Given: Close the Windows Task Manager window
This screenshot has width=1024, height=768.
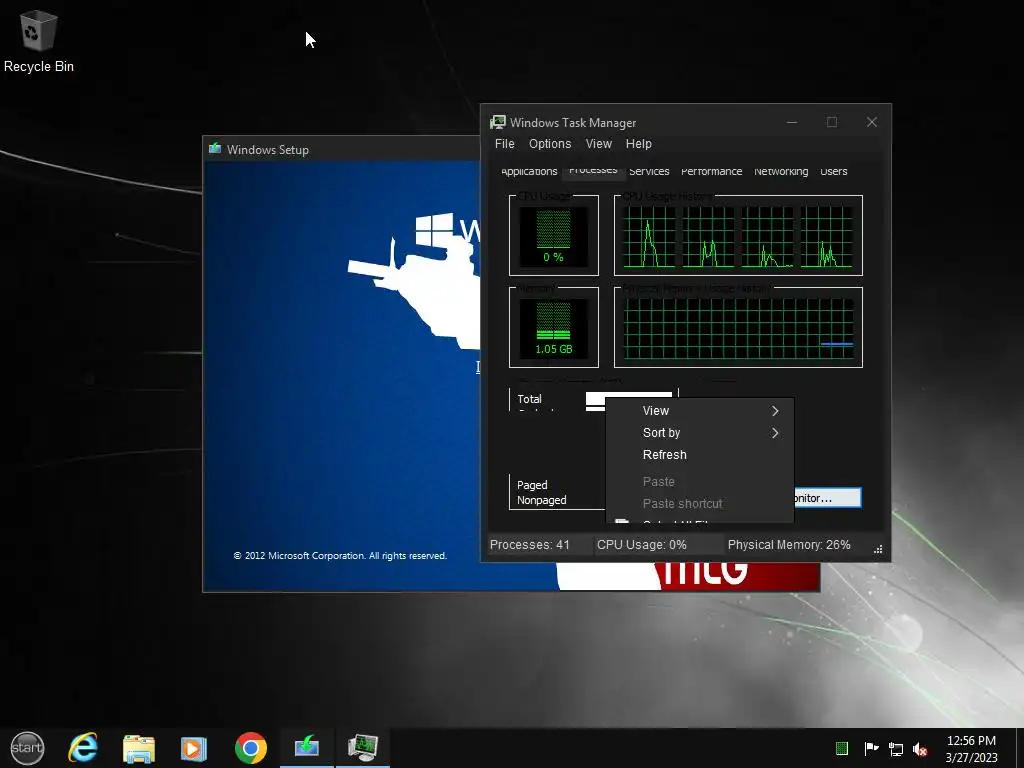Looking at the screenshot, I should 871,122.
